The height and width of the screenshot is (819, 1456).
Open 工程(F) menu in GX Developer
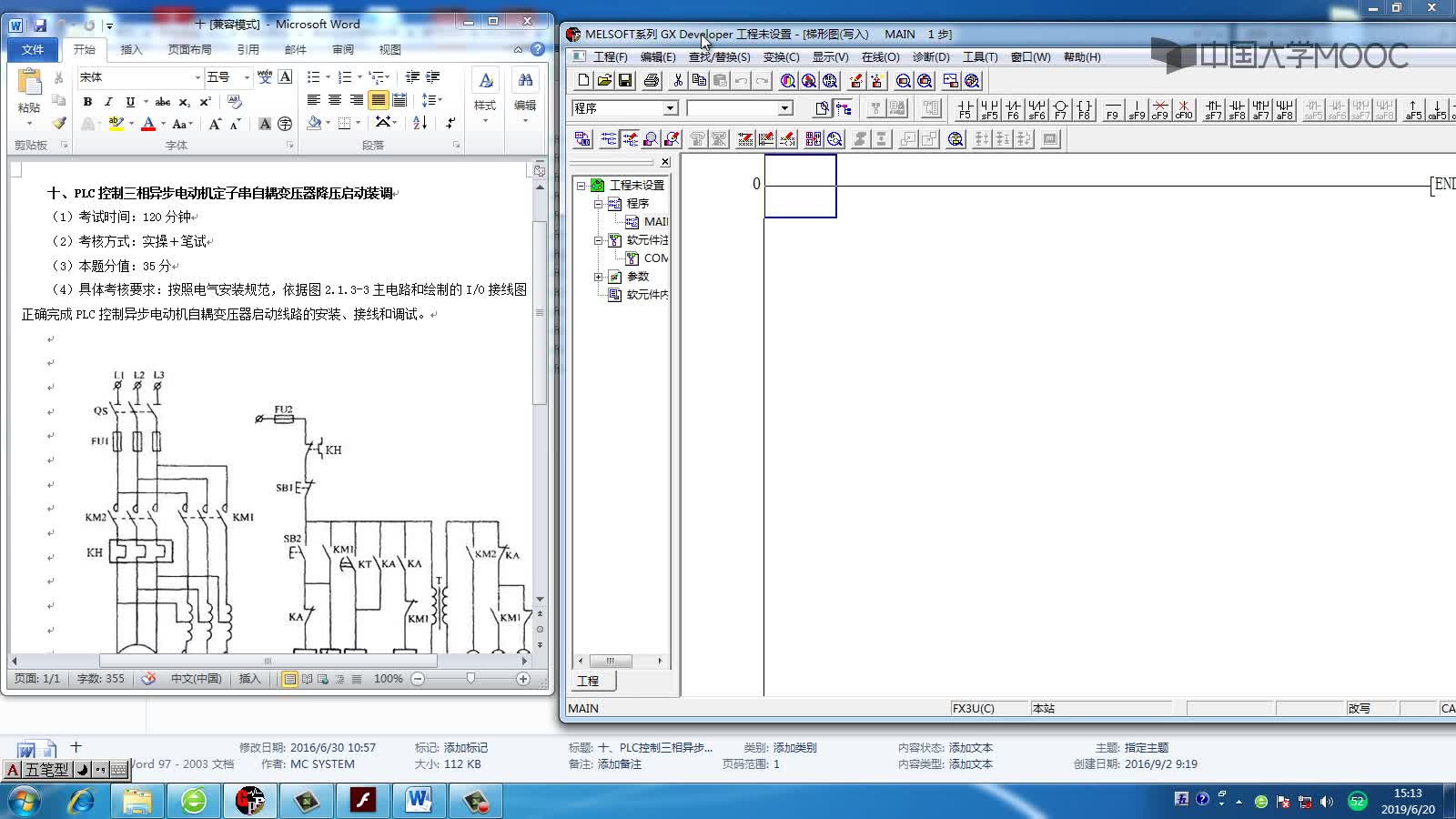click(610, 56)
